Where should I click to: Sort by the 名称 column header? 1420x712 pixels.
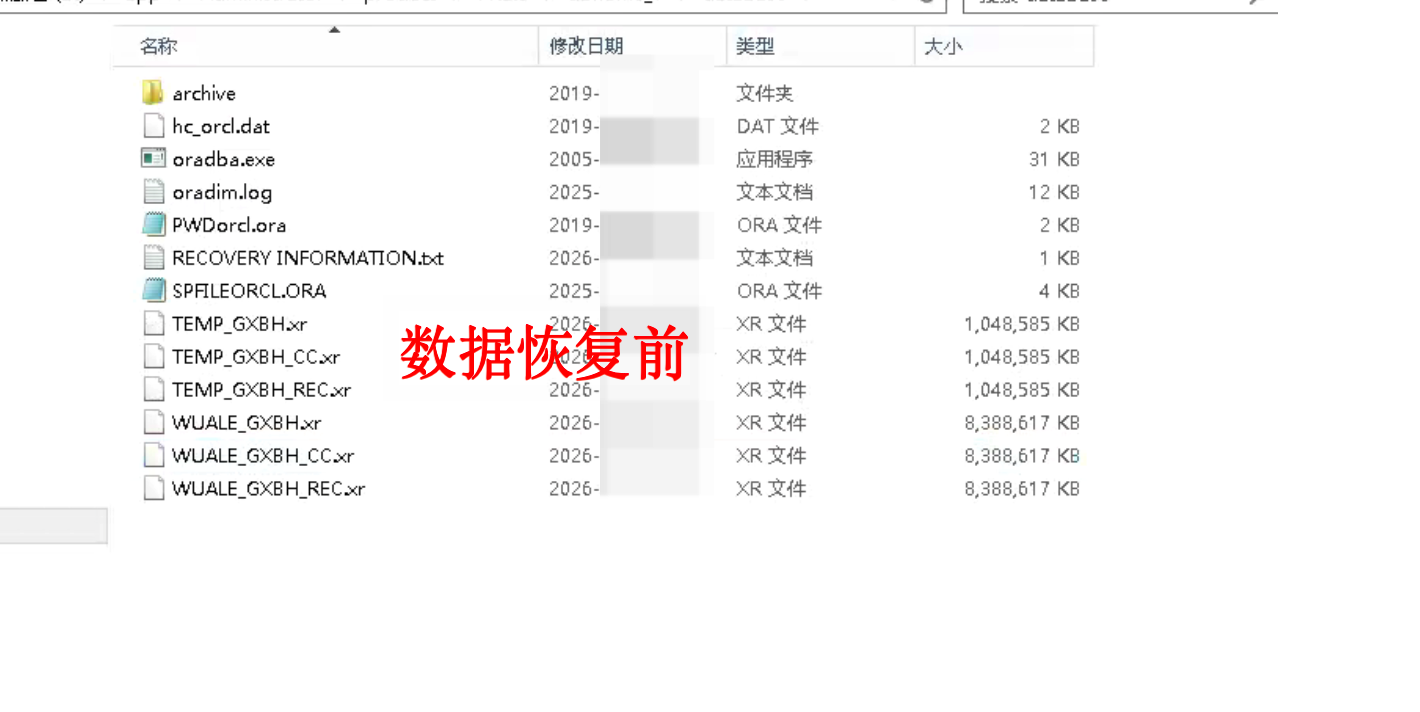pyautogui.click(x=159, y=46)
